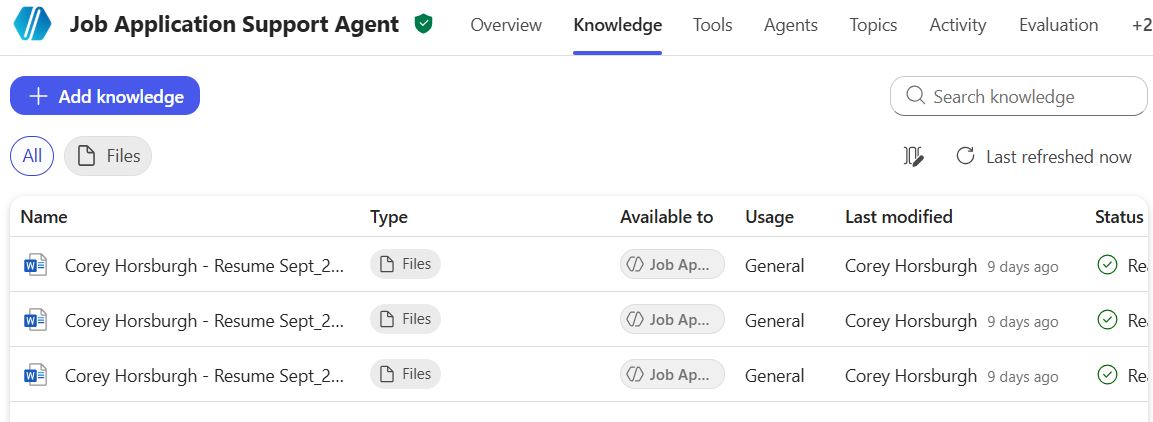Click the refresh icon beside Last refreshed

(965, 156)
